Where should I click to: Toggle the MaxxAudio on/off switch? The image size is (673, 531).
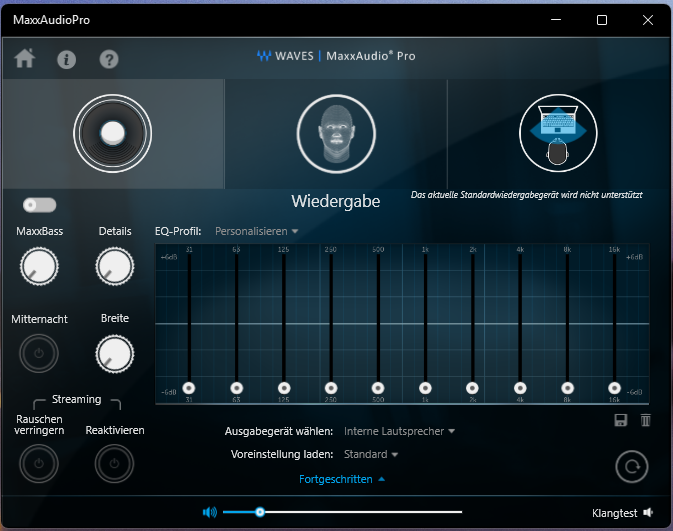(39, 205)
